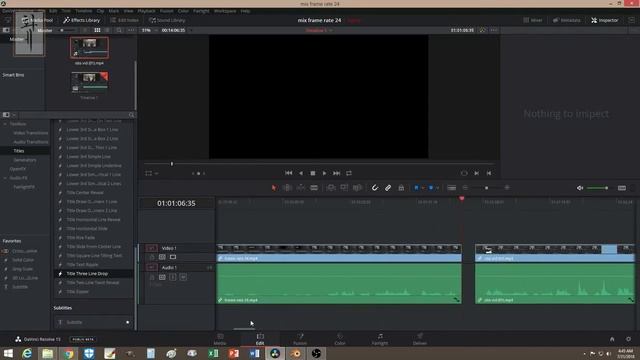Image resolution: width=640 pixels, height=360 pixels.
Task: Select the Timeline 1 thumbnail in Media Pool
Action: pos(89,82)
